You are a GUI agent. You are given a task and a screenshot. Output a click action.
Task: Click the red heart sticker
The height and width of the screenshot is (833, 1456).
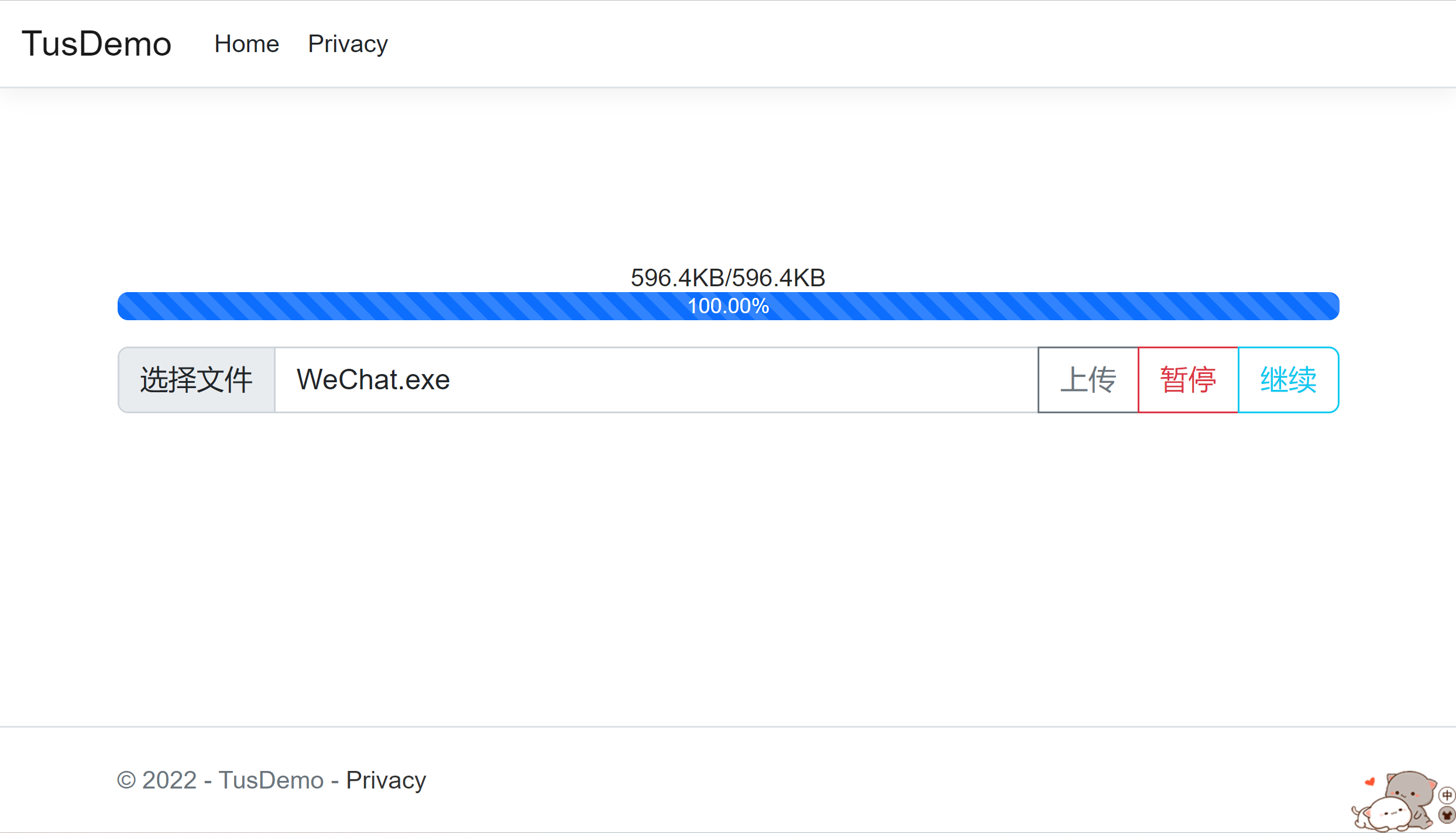(x=1369, y=781)
